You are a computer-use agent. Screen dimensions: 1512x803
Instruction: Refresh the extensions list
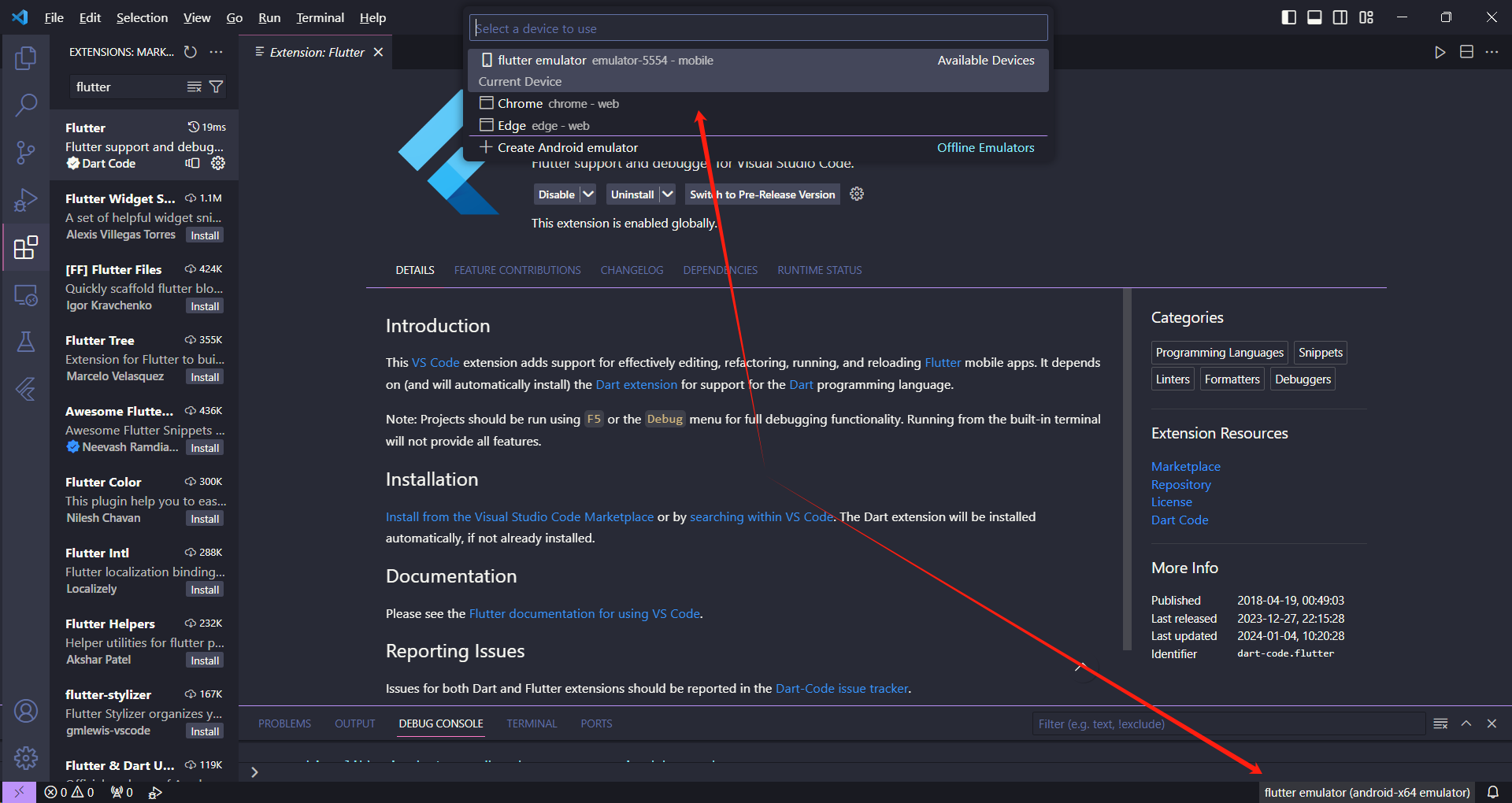click(191, 52)
